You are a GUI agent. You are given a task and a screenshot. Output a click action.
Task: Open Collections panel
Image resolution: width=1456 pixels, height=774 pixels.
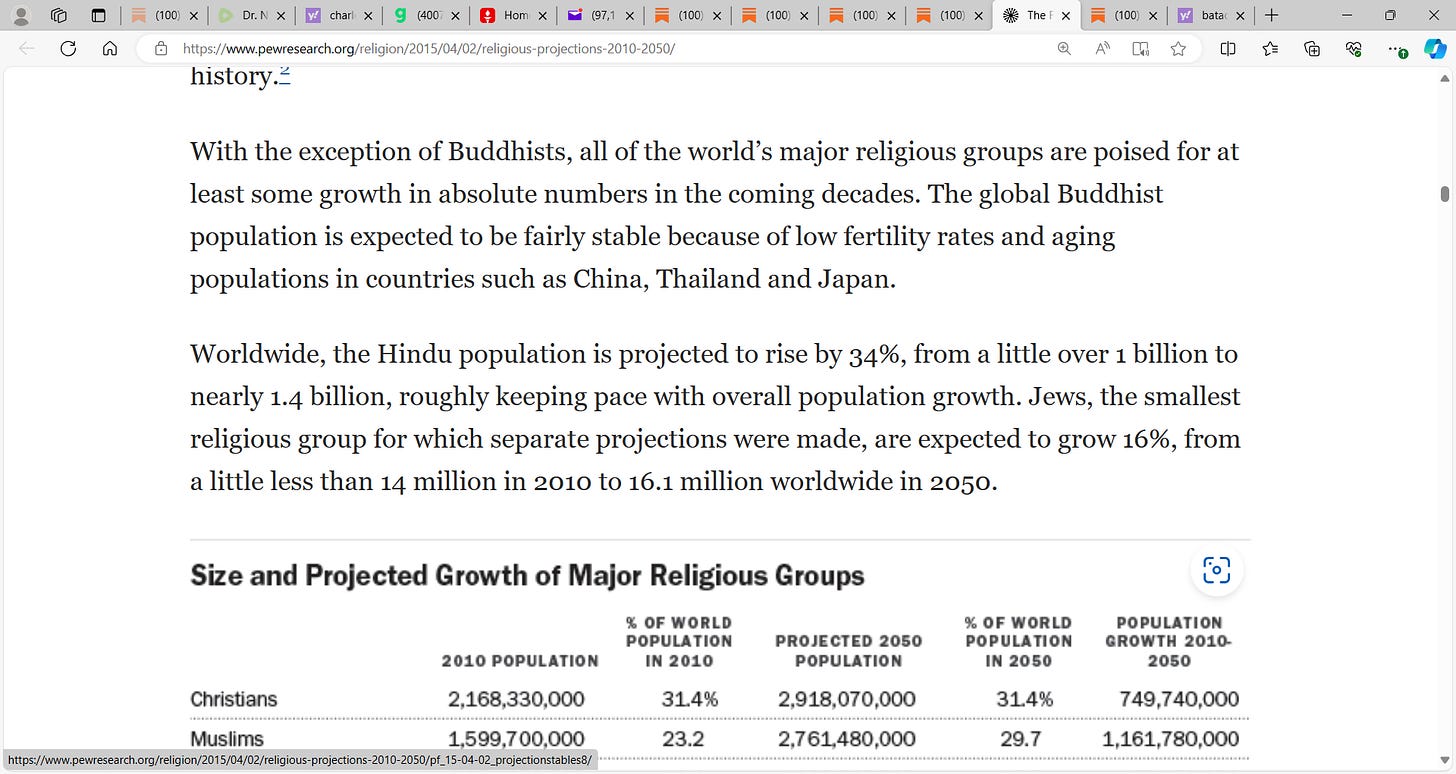(x=1312, y=48)
